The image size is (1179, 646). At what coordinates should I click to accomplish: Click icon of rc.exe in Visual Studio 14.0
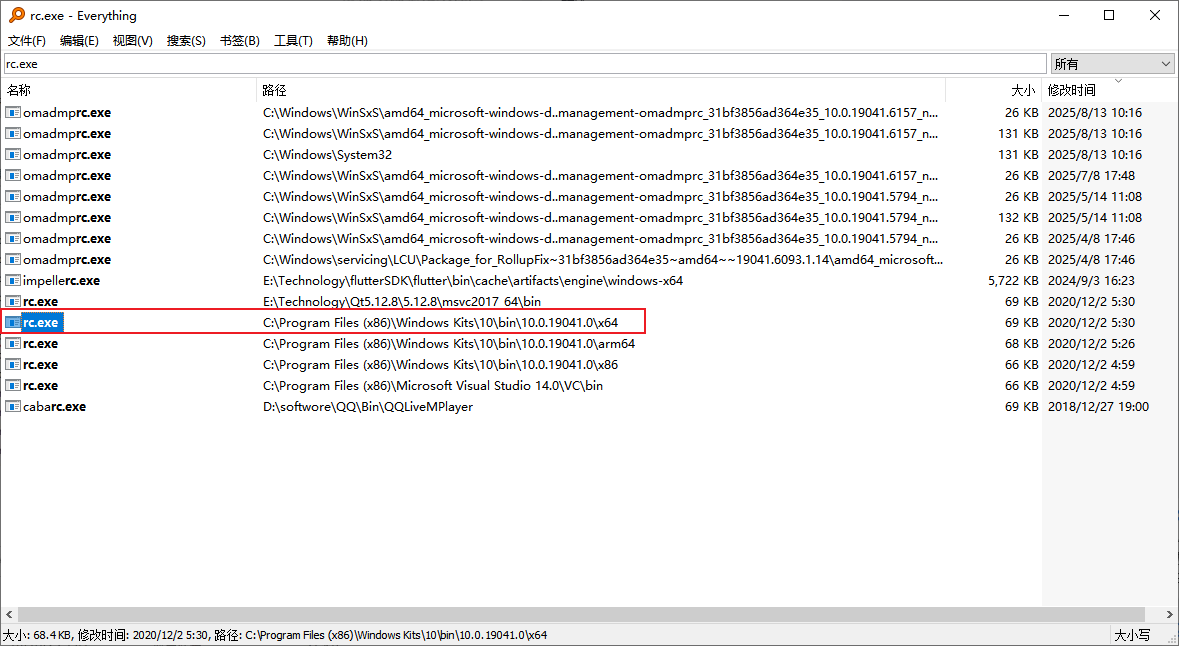coord(13,386)
